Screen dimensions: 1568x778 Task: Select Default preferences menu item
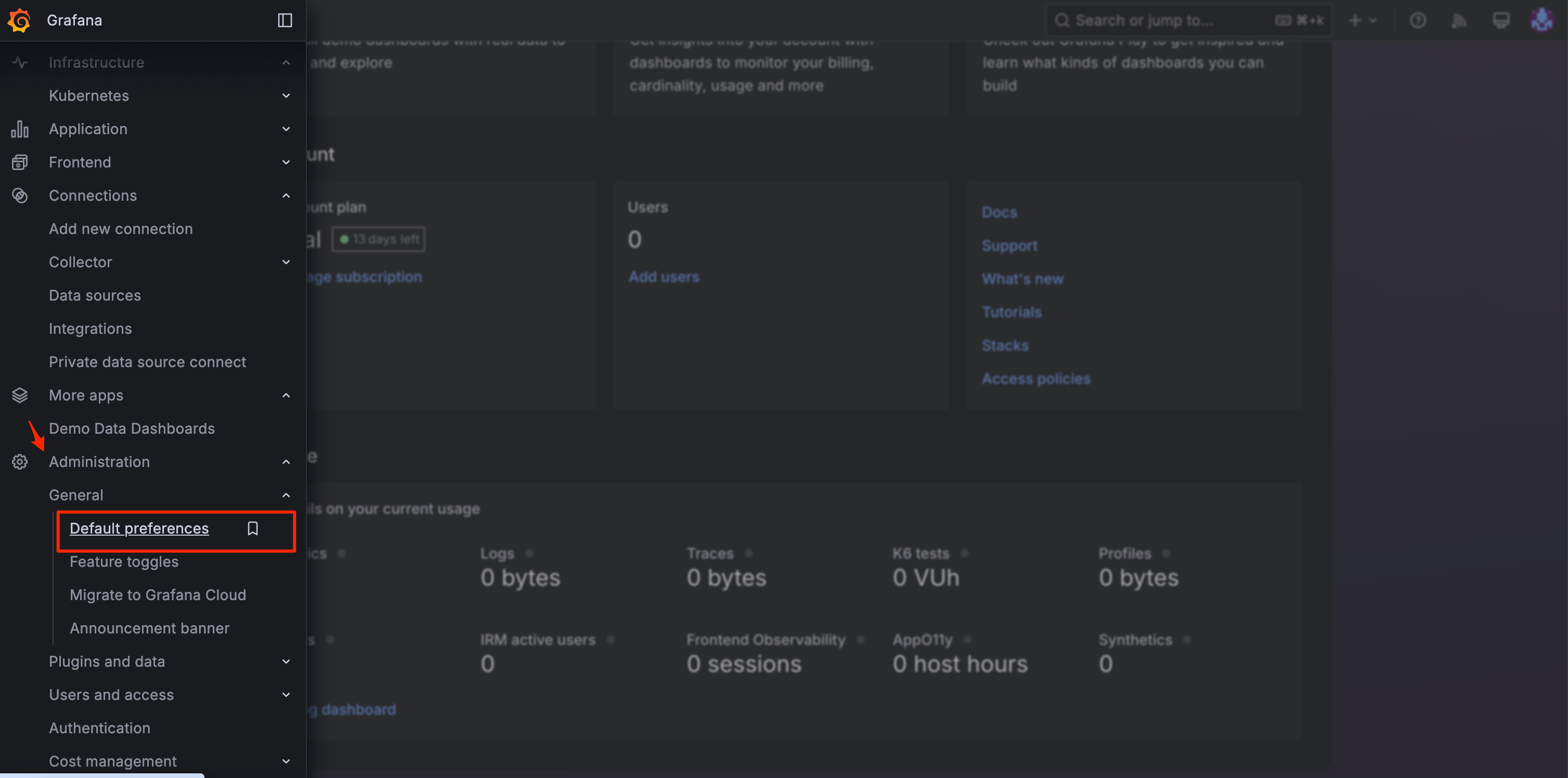[x=139, y=528]
